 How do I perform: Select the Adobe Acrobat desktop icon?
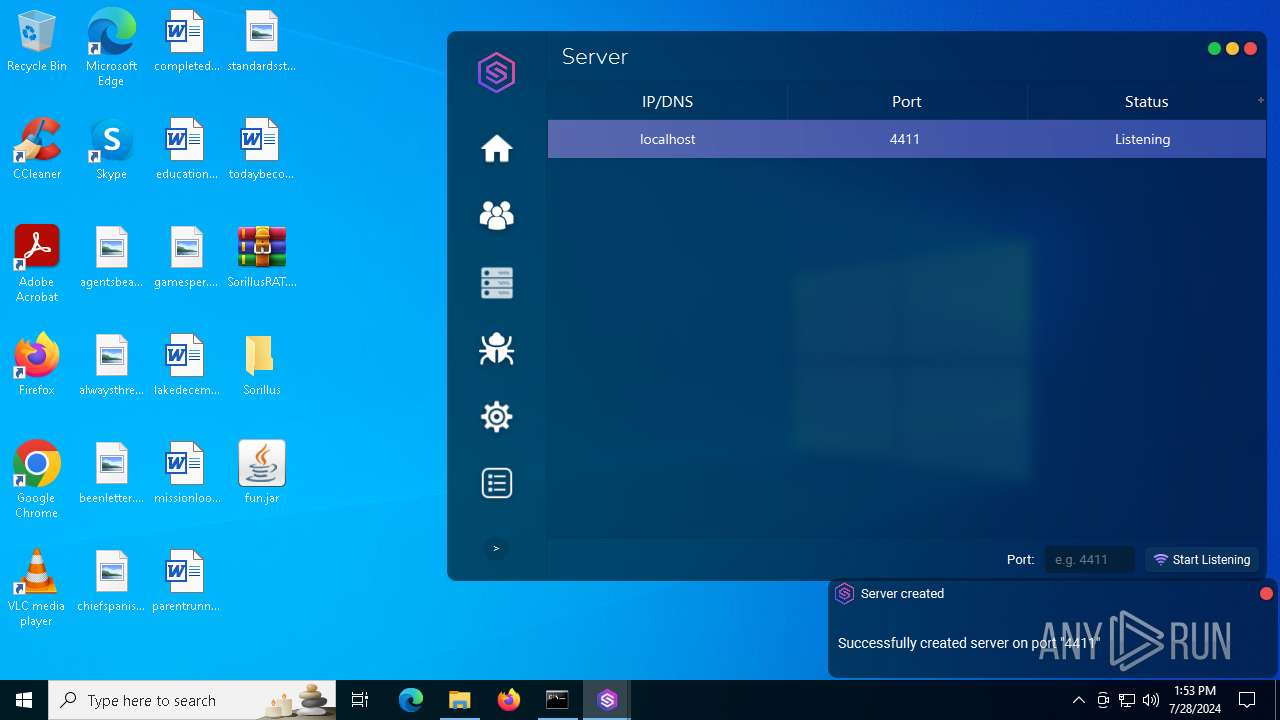point(37,264)
